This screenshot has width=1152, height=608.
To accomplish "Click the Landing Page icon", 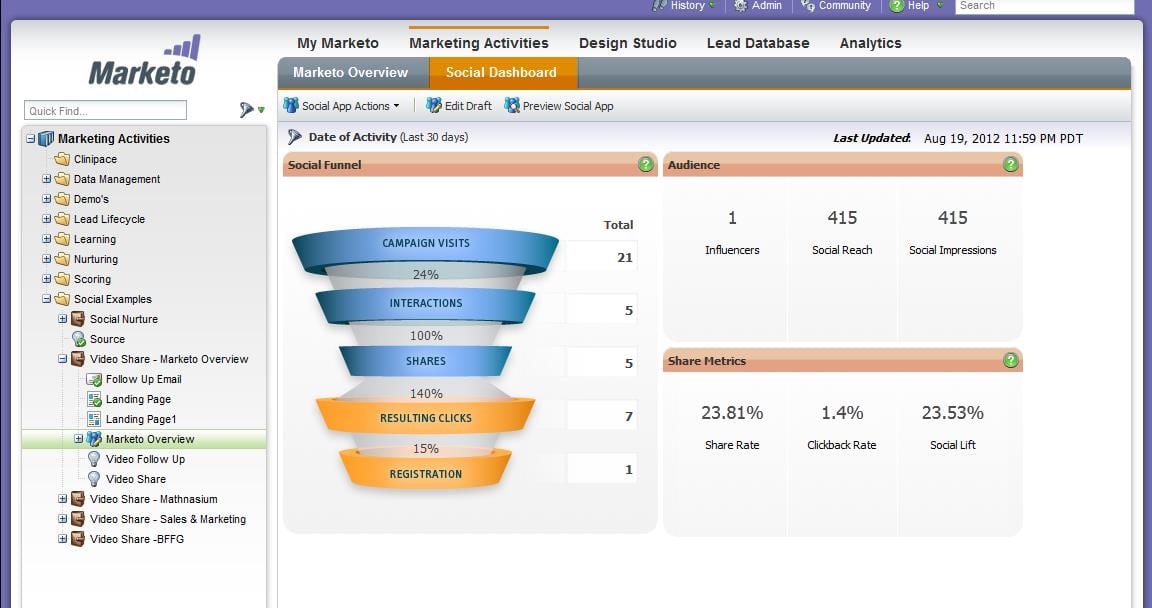I will [x=94, y=399].
